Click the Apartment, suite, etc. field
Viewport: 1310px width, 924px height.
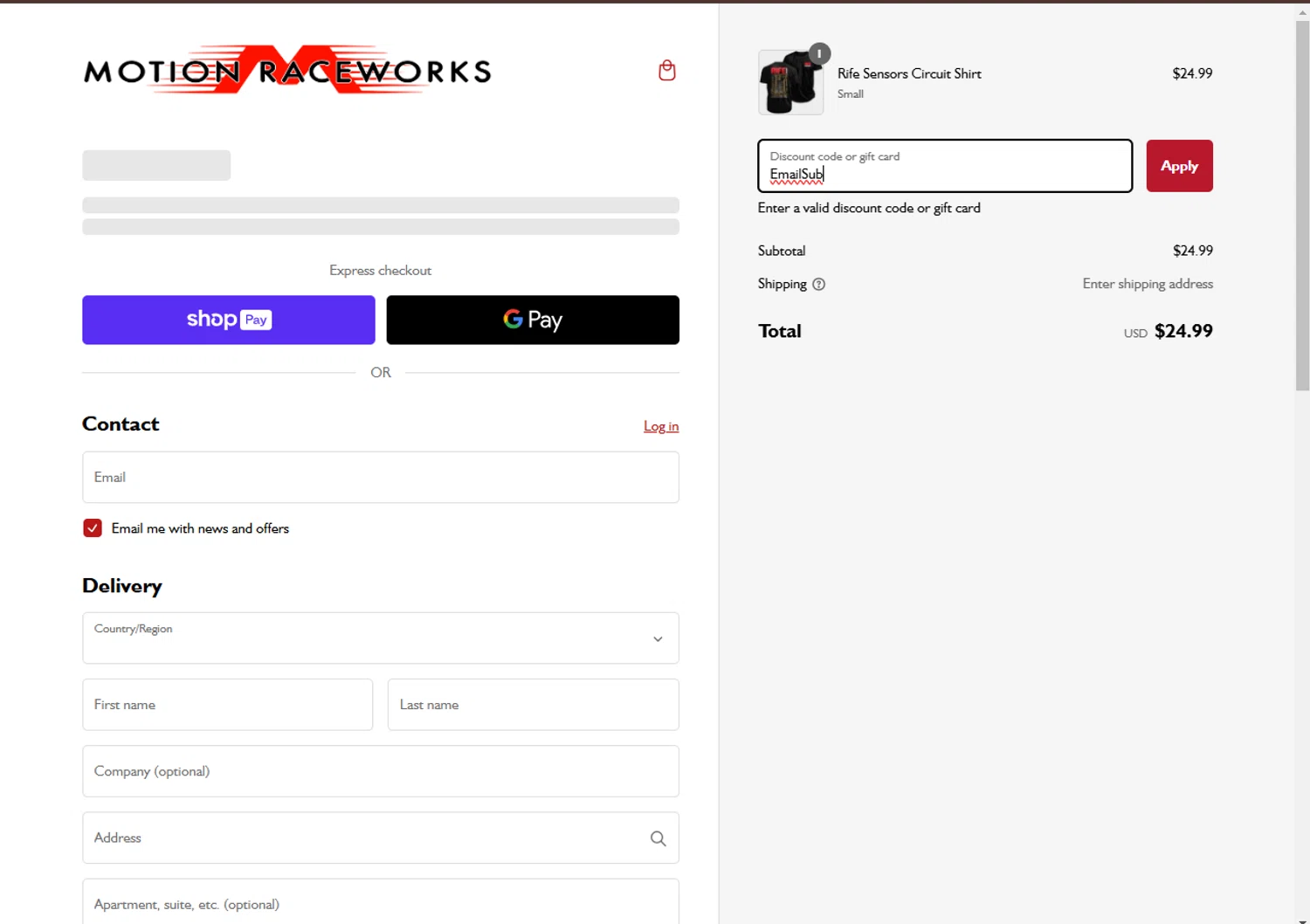[381, 902]
